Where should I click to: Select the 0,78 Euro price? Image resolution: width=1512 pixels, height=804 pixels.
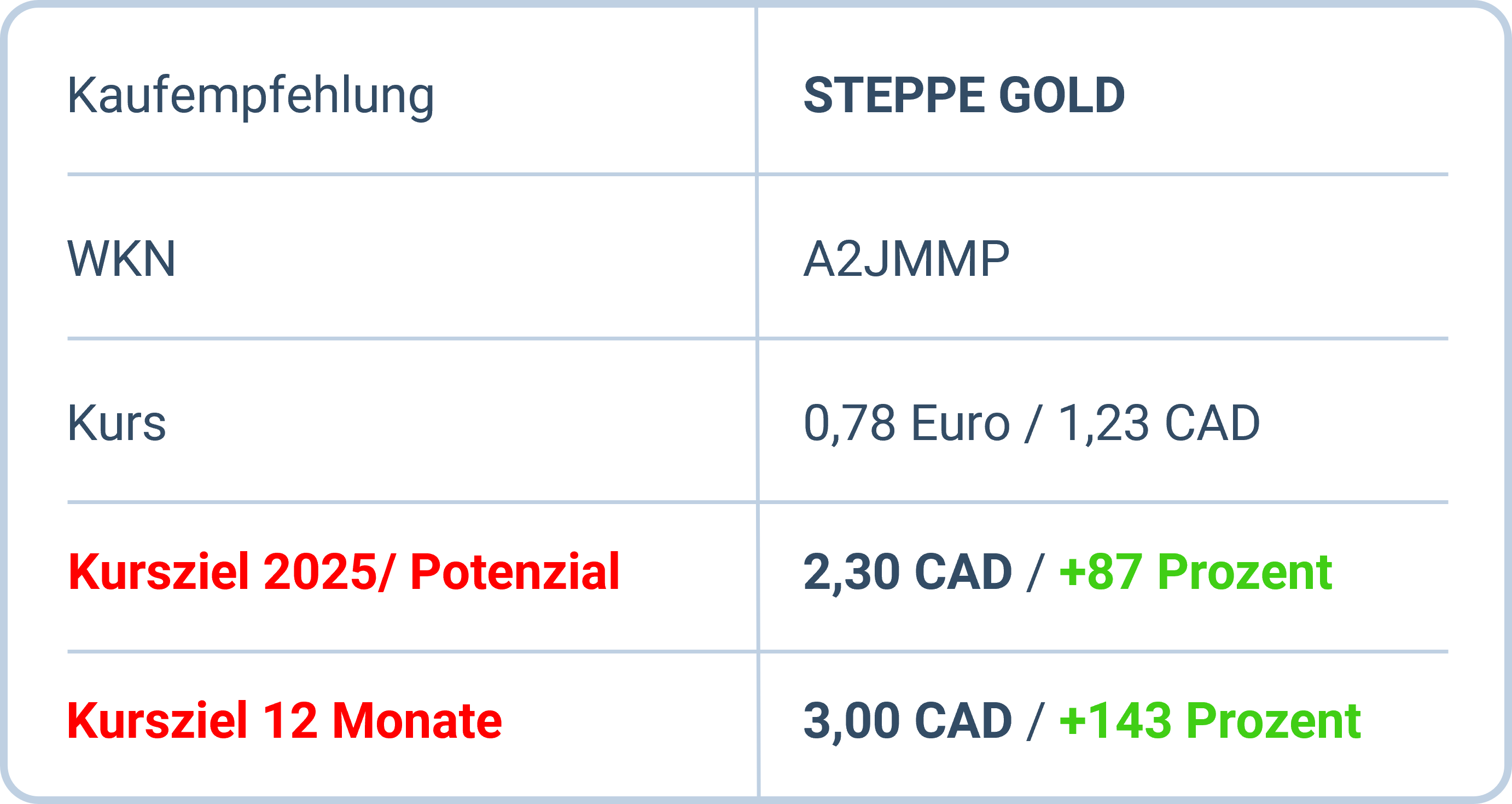point(907,423)
